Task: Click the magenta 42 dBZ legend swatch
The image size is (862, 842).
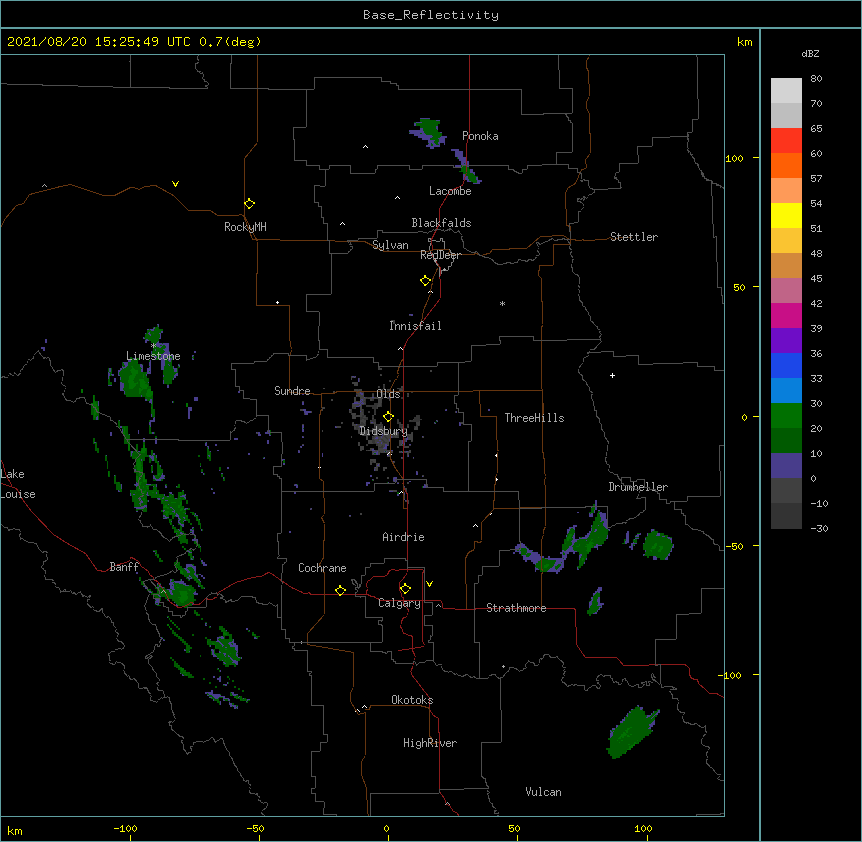Action: tap(786, 315)
